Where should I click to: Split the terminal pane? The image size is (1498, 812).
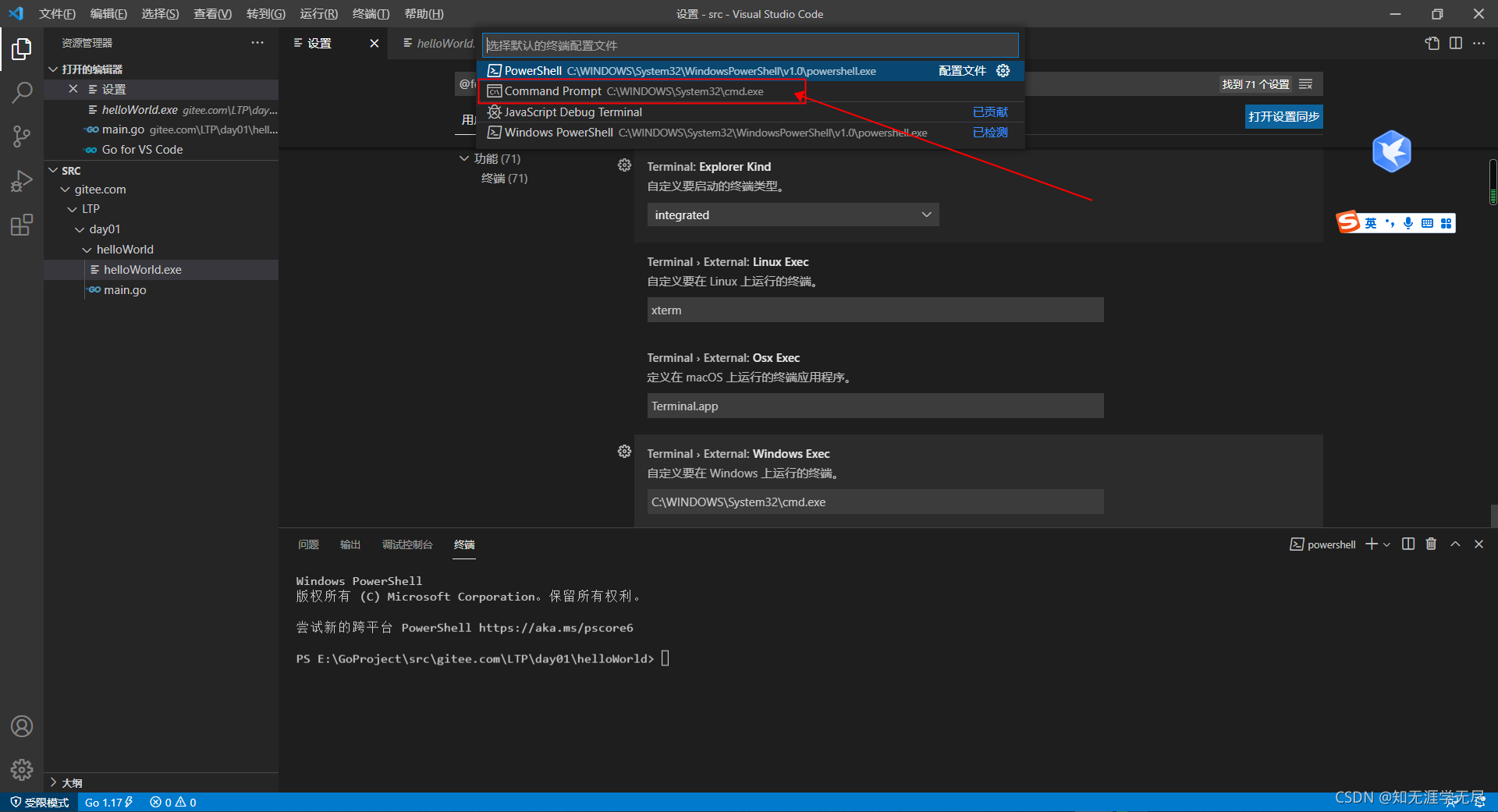point(1408,544)
